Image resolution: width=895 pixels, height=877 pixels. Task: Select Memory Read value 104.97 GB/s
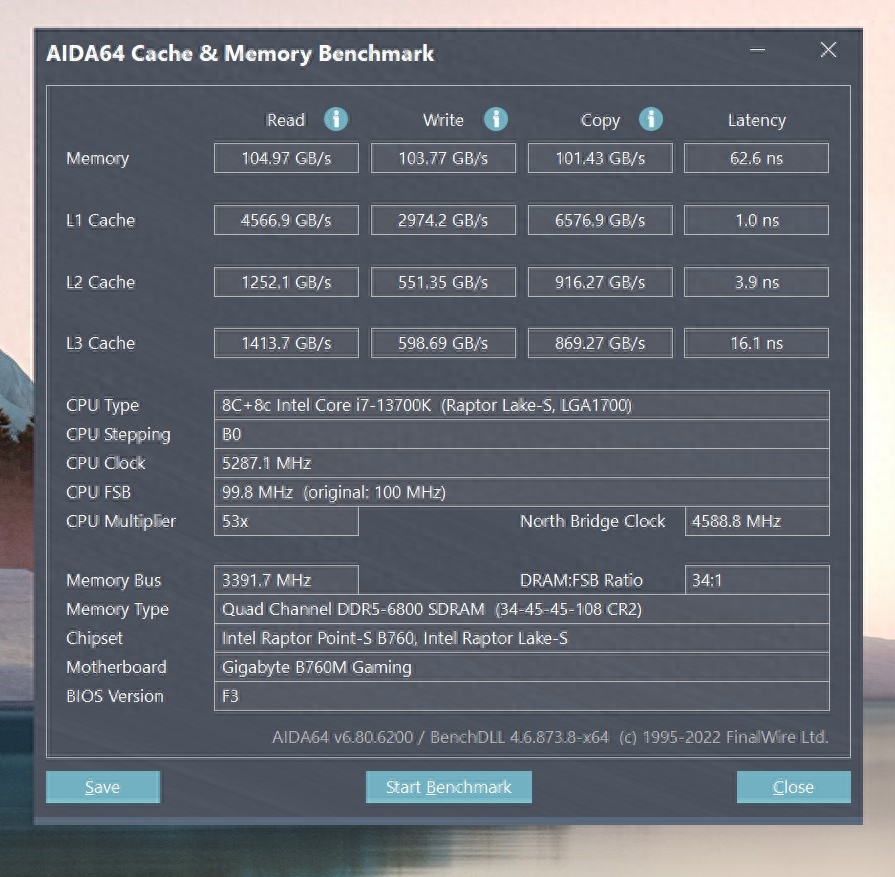tap(287, 158)
